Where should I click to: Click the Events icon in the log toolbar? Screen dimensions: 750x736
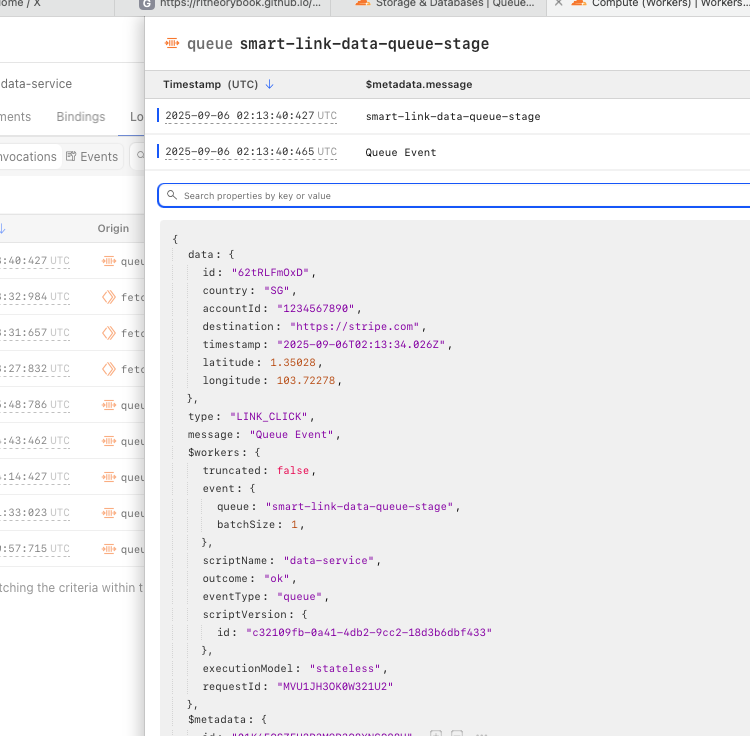click(71, 157)
